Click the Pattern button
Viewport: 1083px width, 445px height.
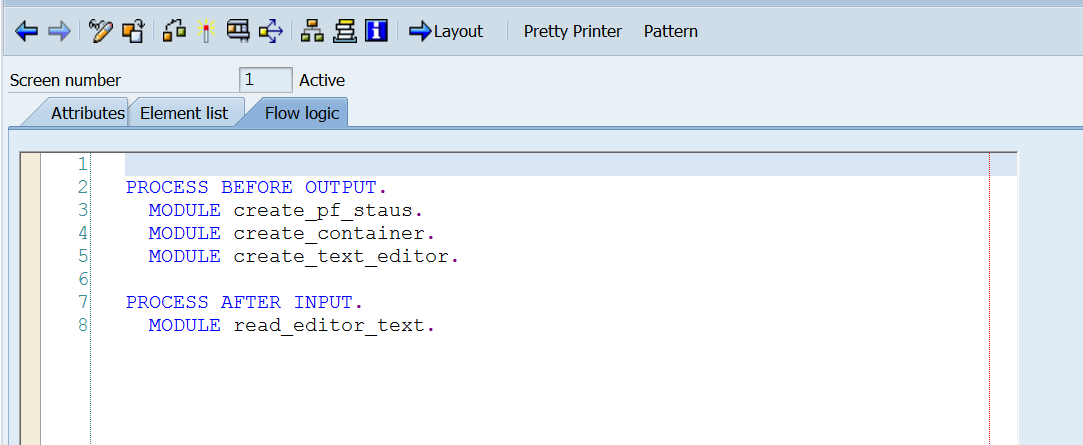tap(670, 32)
